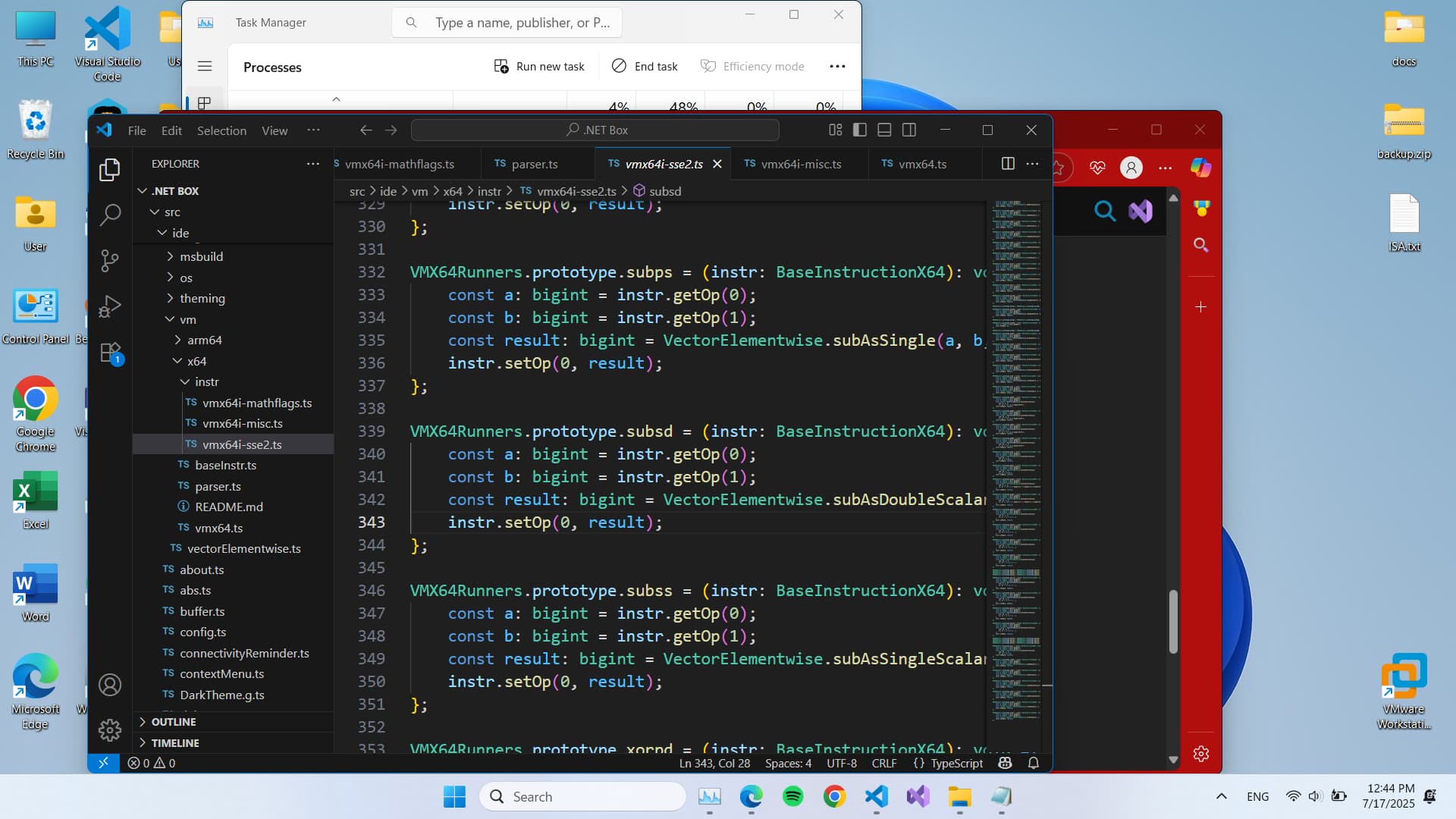Open the Search view in activity bar

point(110,215)
